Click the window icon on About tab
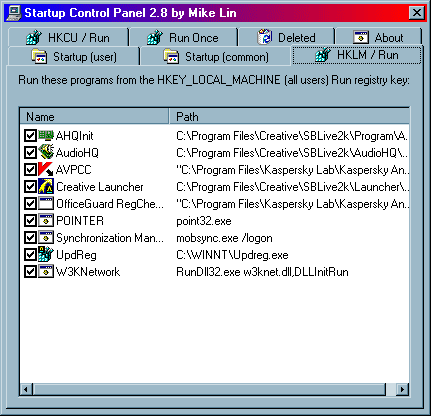Screen dimensions: 431x416 [x=361, y=37]
